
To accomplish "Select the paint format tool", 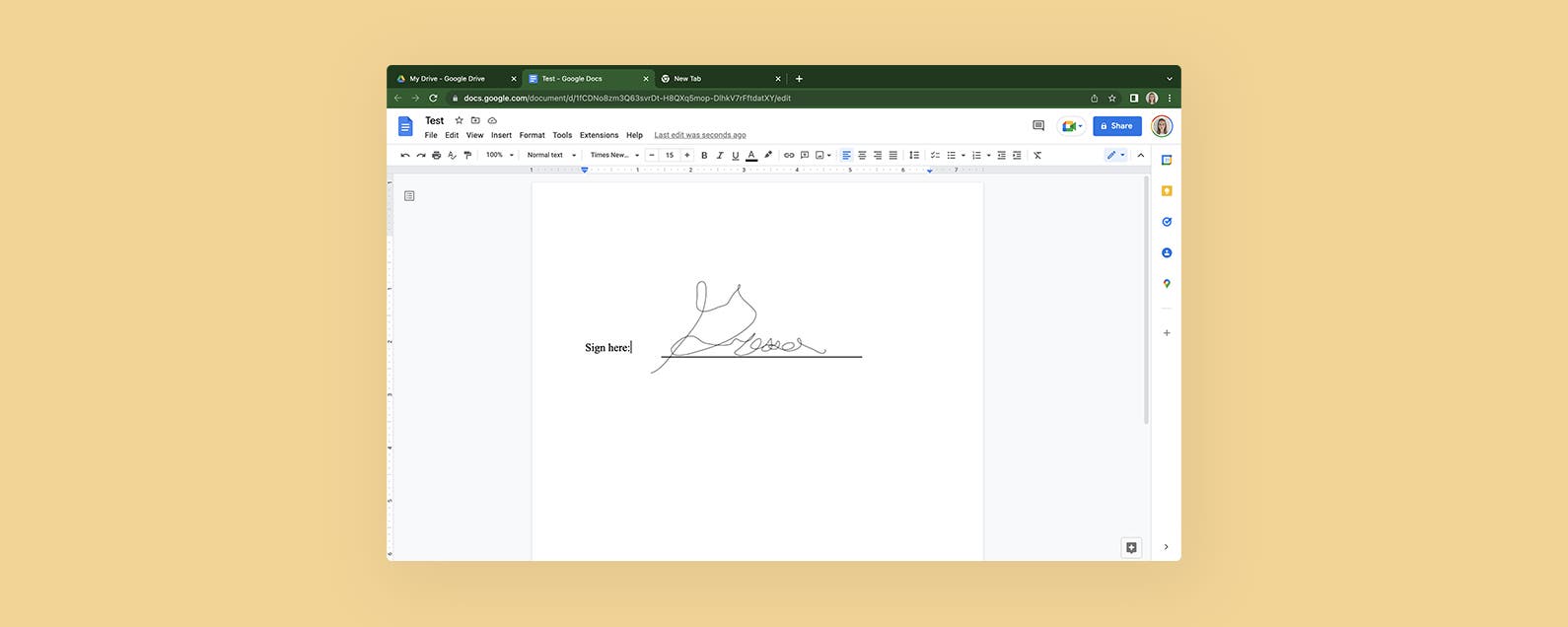I will pos(467,155).
